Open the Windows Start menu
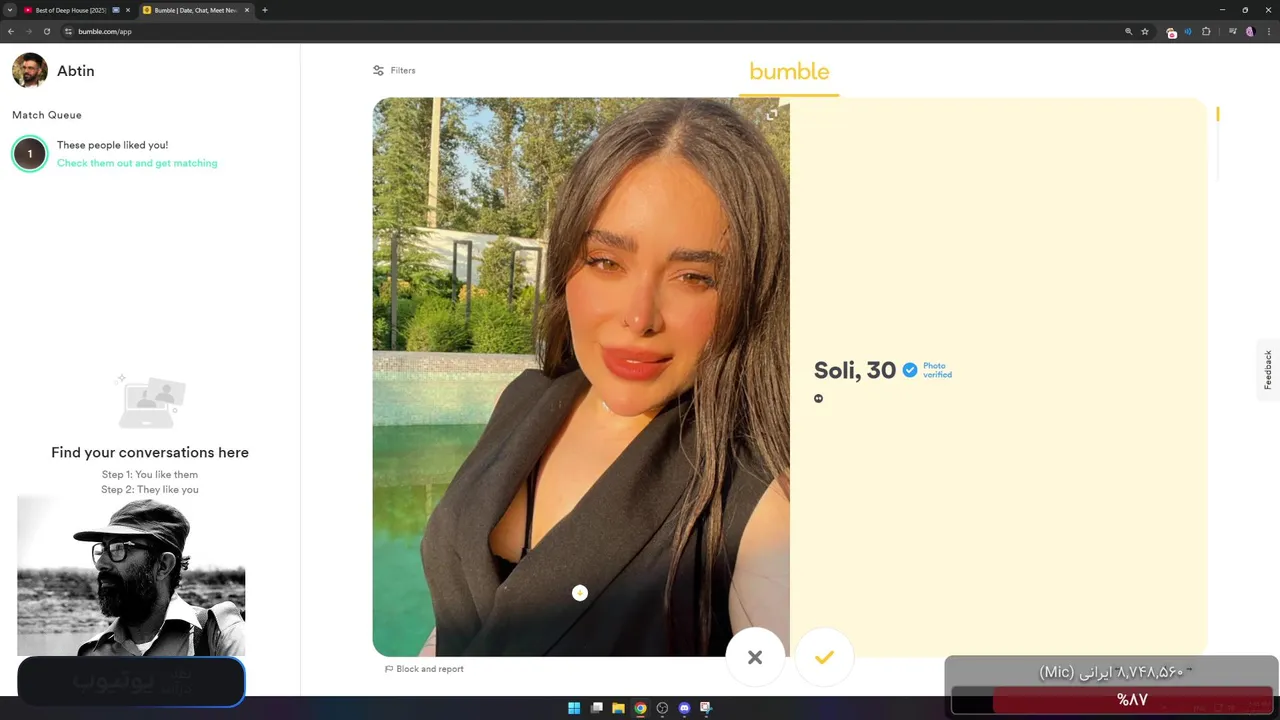The height and width of the screenshot is (720, 1280). [574, 708]
